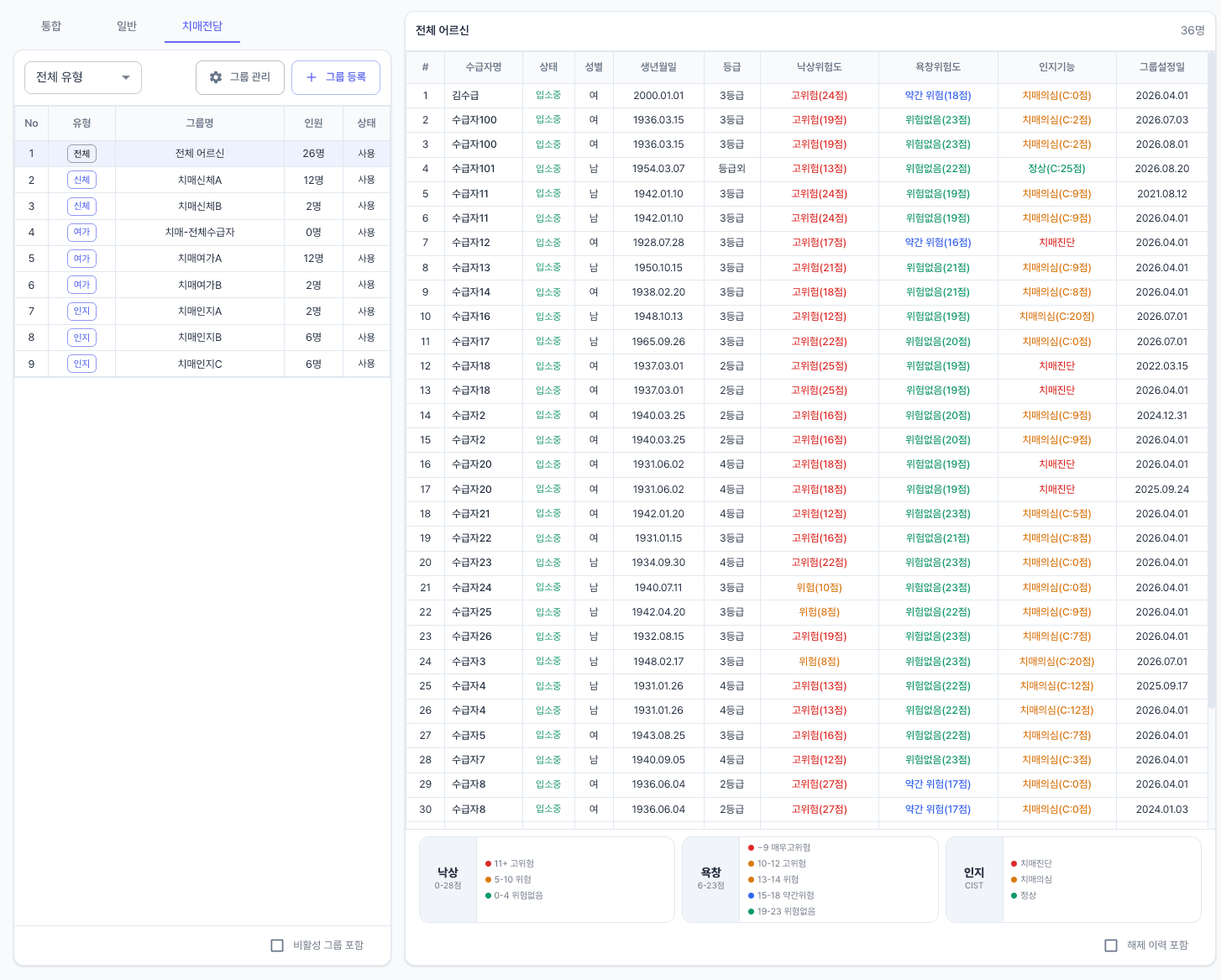
Task: Click the 여가 badge for 치매여가A
Action: pyautogui.click(x=81, y=259)
